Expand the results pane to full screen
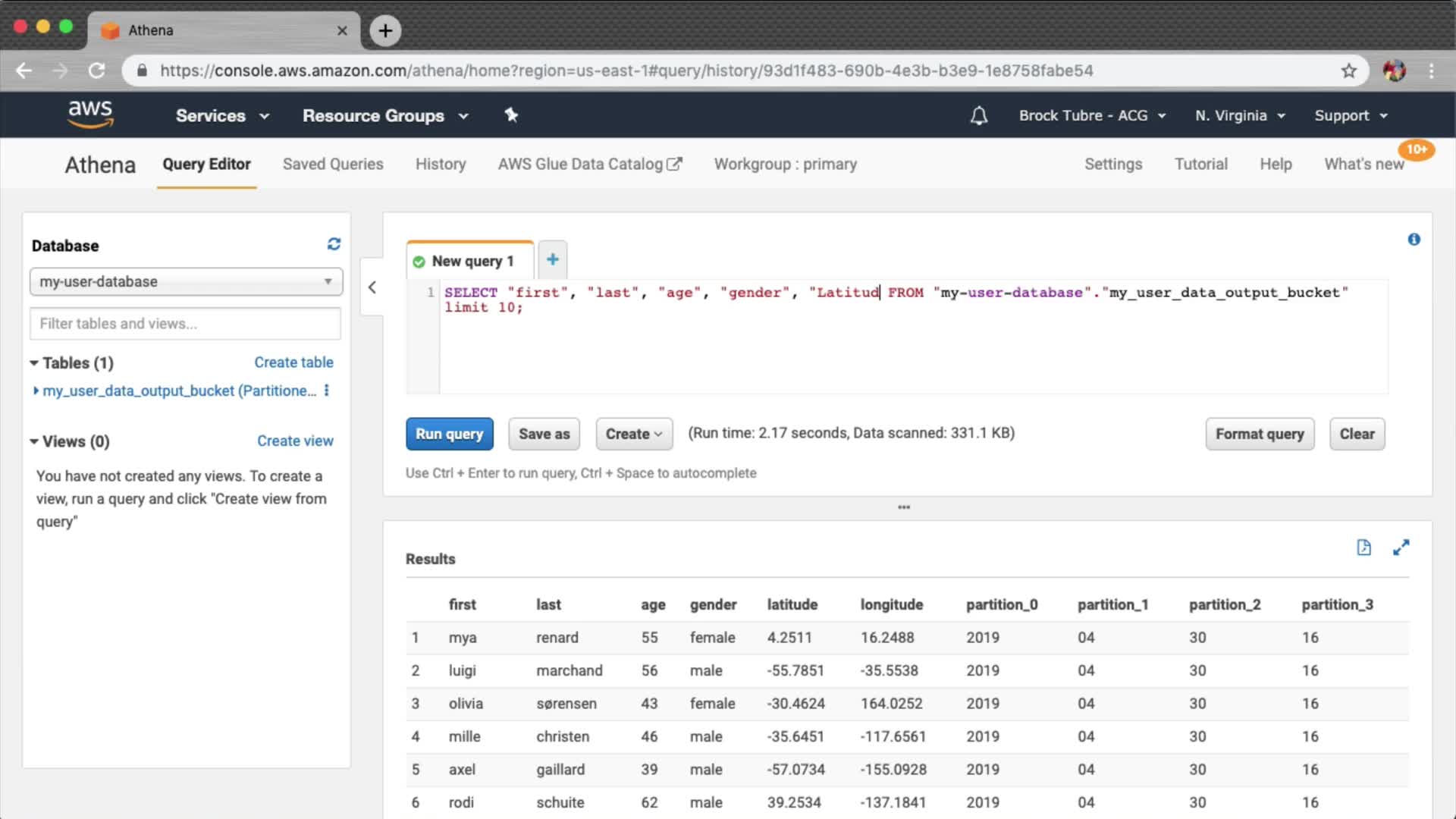 [x=1401, y=548]
